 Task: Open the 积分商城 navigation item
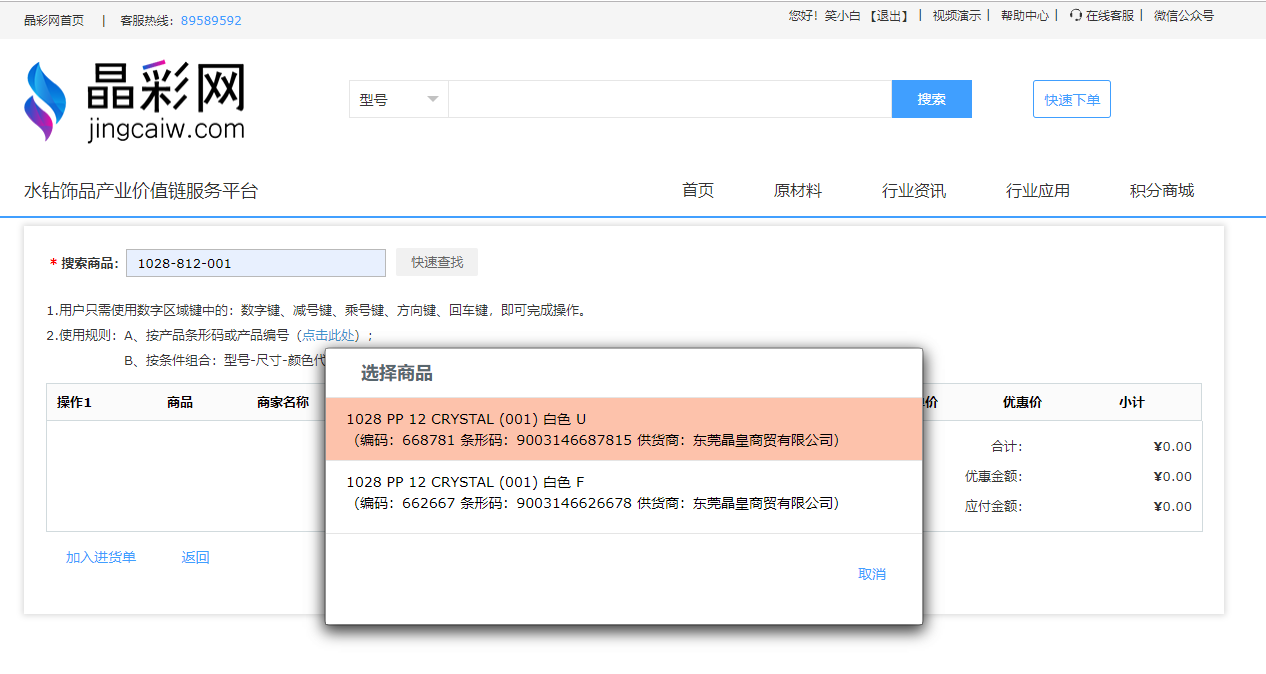point(1161,191)
